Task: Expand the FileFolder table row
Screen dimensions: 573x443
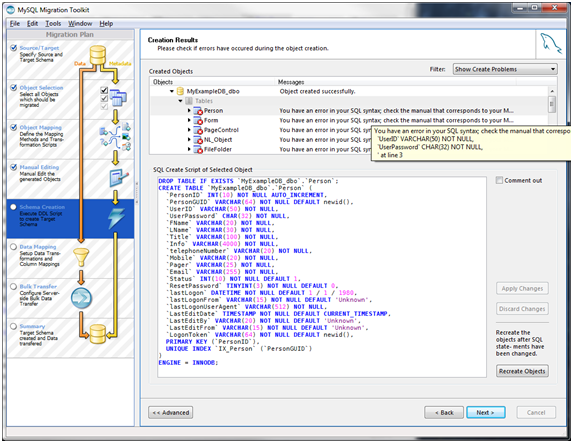Action: point(189,149)
